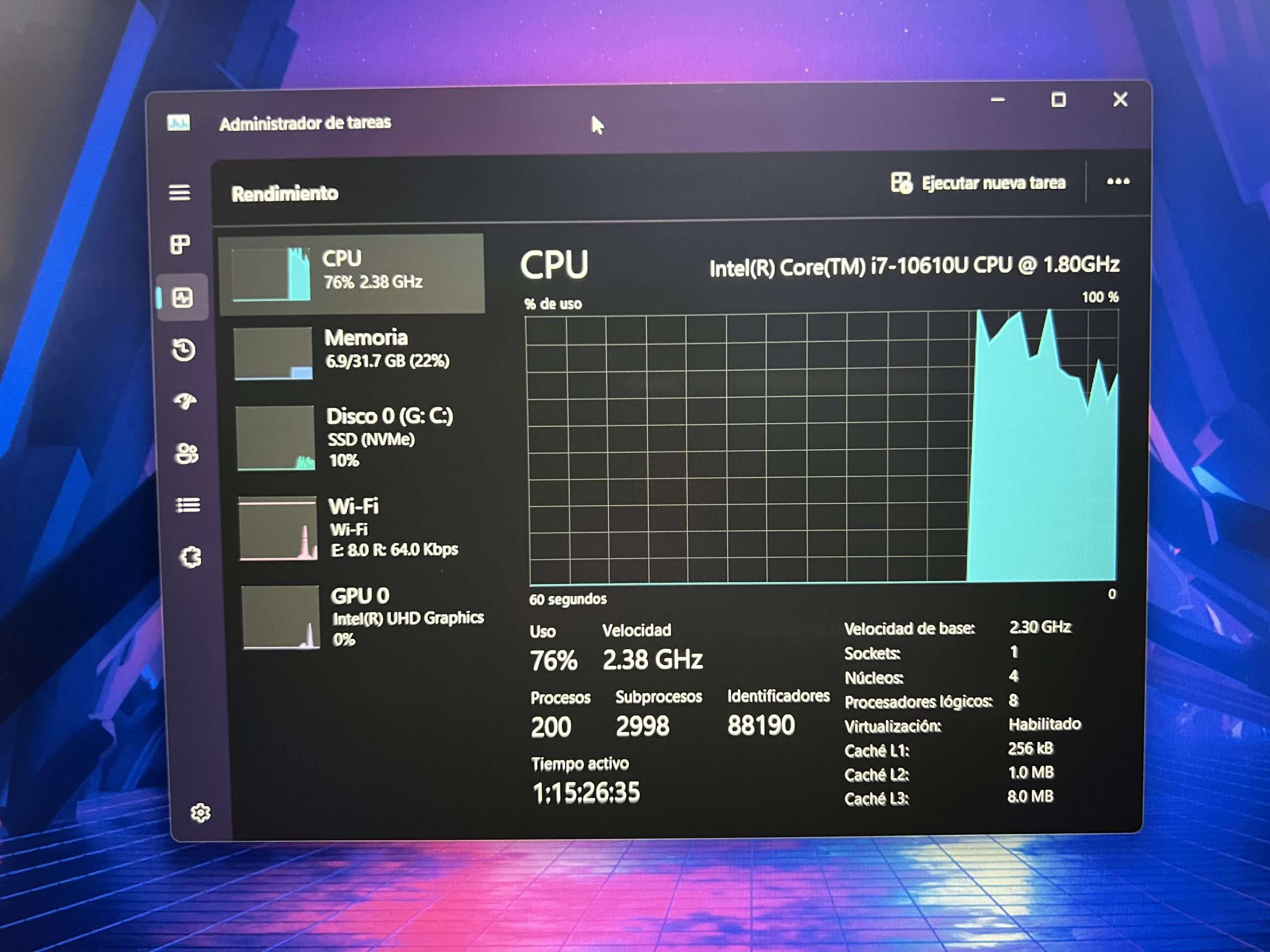
Task: Close the Administrador de tareas window
Action: coord(1120,99)
